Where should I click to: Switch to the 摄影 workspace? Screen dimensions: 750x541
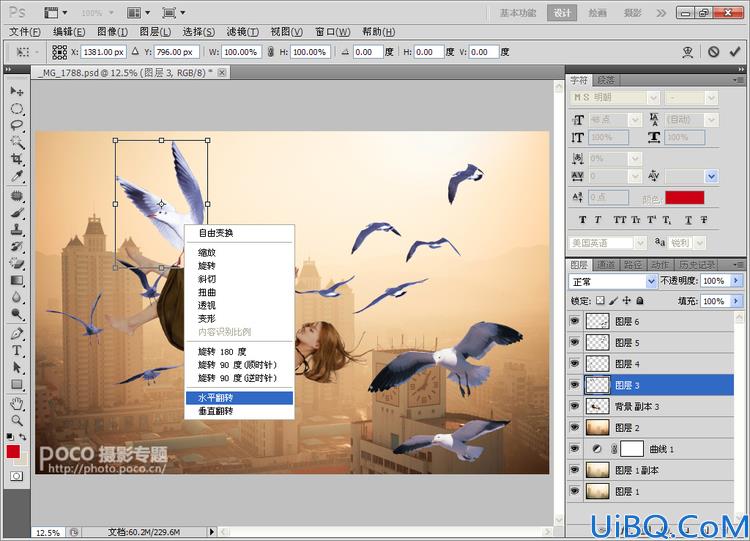coord(632,13)
